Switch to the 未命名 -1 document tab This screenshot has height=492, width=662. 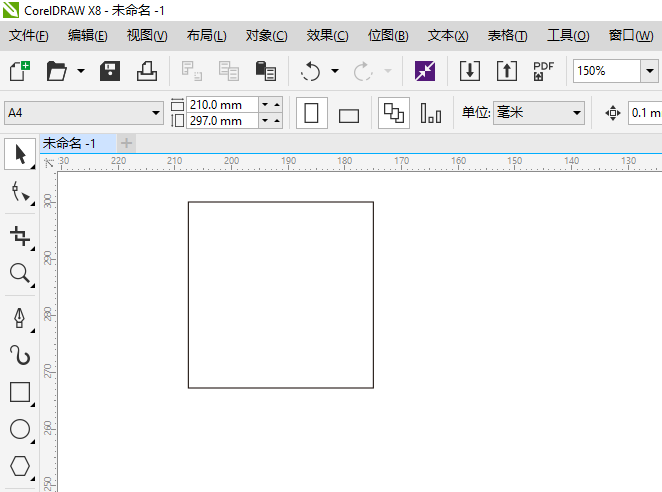click(x=78, y=144)
